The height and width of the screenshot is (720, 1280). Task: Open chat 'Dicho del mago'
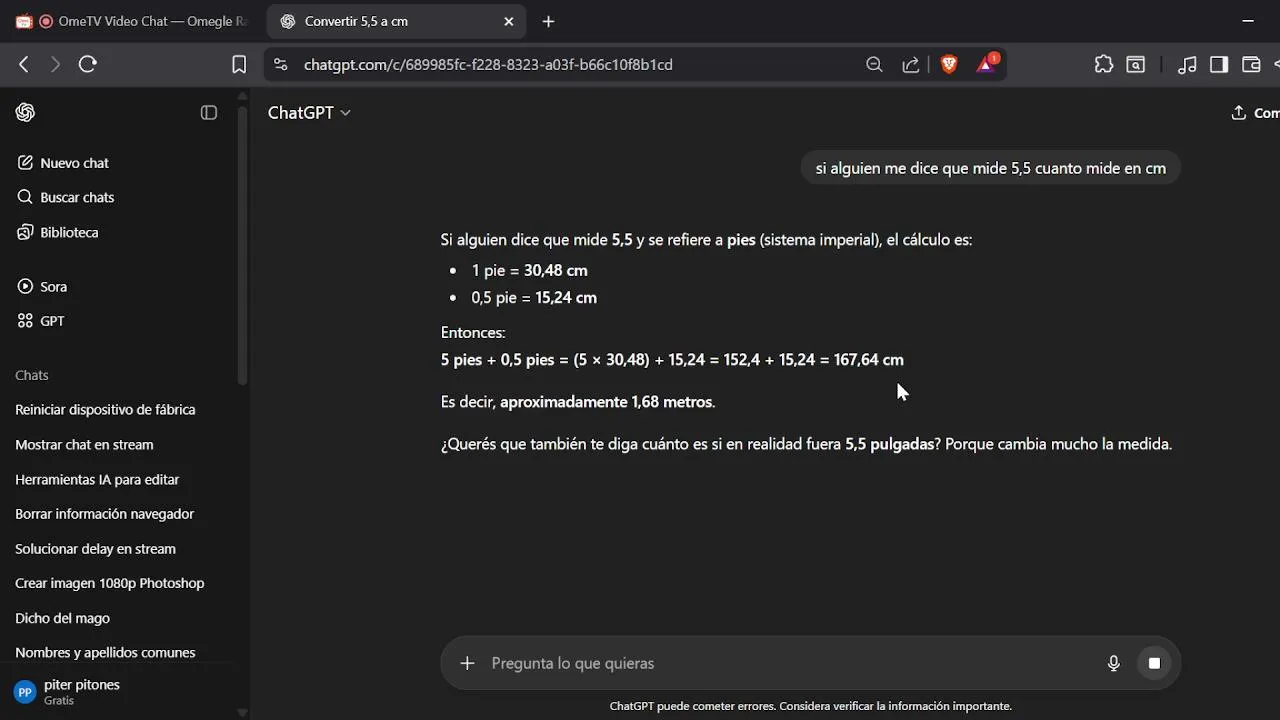tap(62, 618)
